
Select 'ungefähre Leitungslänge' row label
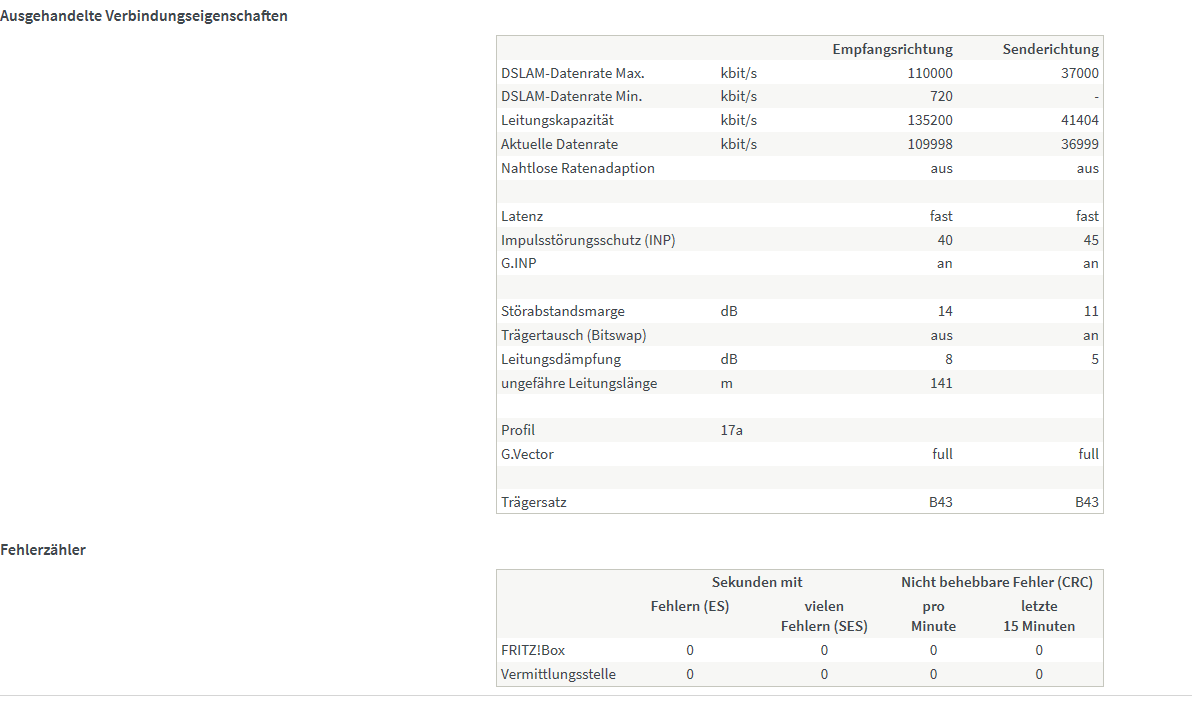coord(579,383)
